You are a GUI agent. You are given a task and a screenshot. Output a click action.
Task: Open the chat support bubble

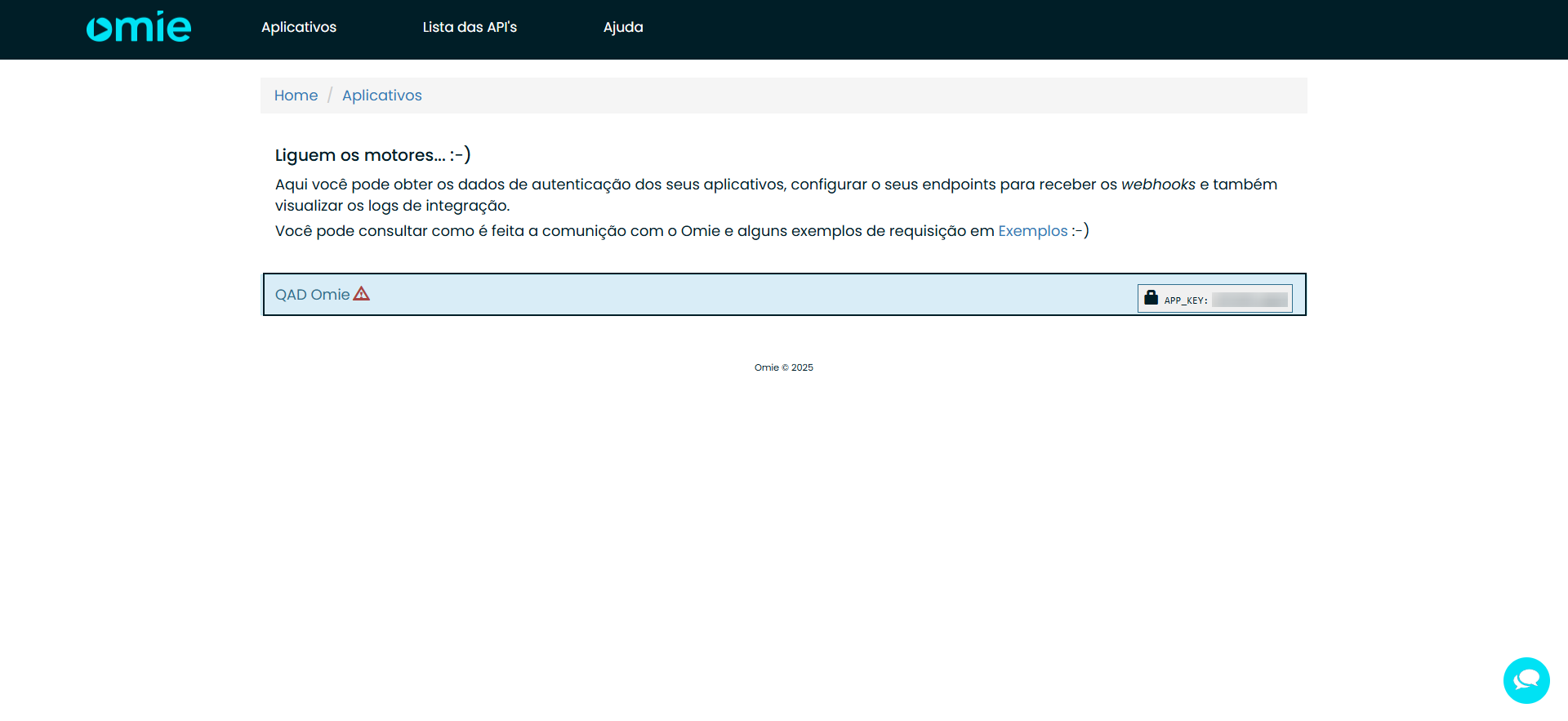(x=1526, y=680)
